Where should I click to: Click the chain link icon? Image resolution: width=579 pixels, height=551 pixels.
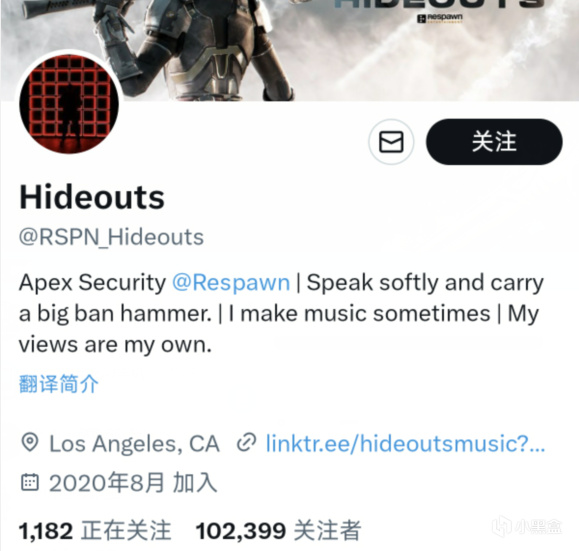(246, 443)
